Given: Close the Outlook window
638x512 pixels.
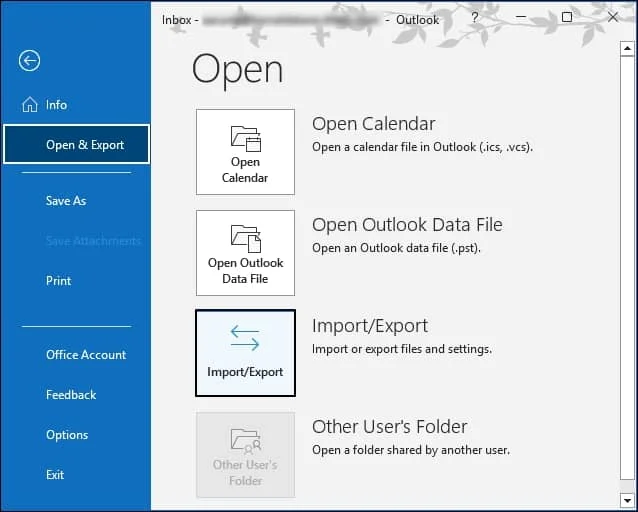Looking at the screenshot, I should (x=613, y=17).
